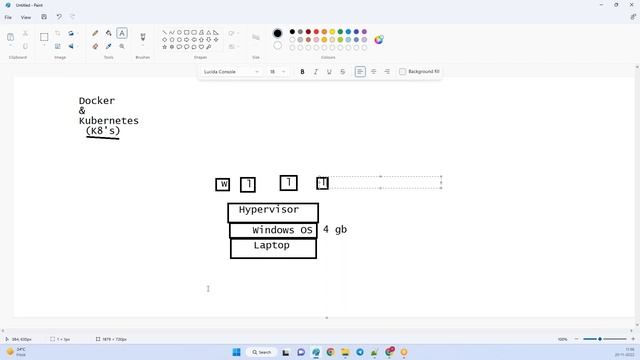
Task: Open the font size 18 dropdown
Action: (277, 72)
